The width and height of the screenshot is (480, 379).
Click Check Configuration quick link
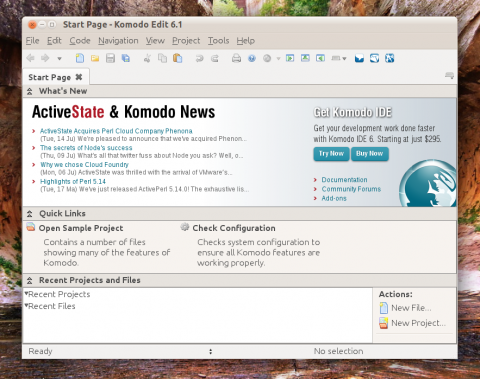(x=234, y=228)
